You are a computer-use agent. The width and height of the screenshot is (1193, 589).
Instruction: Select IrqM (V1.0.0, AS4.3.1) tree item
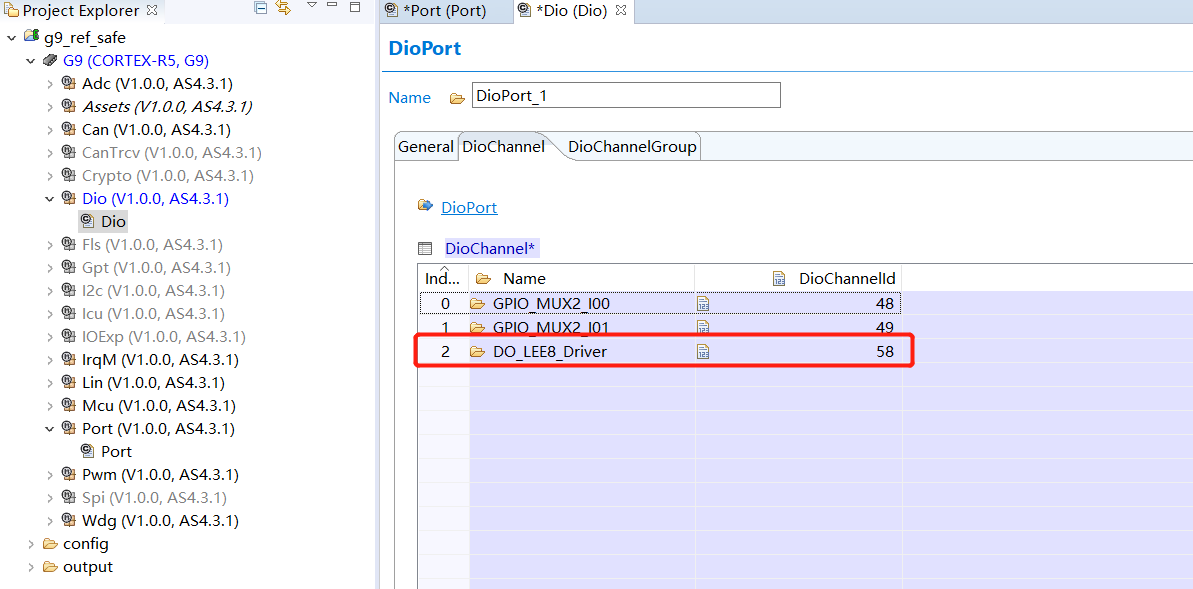[x=161, y=359]
